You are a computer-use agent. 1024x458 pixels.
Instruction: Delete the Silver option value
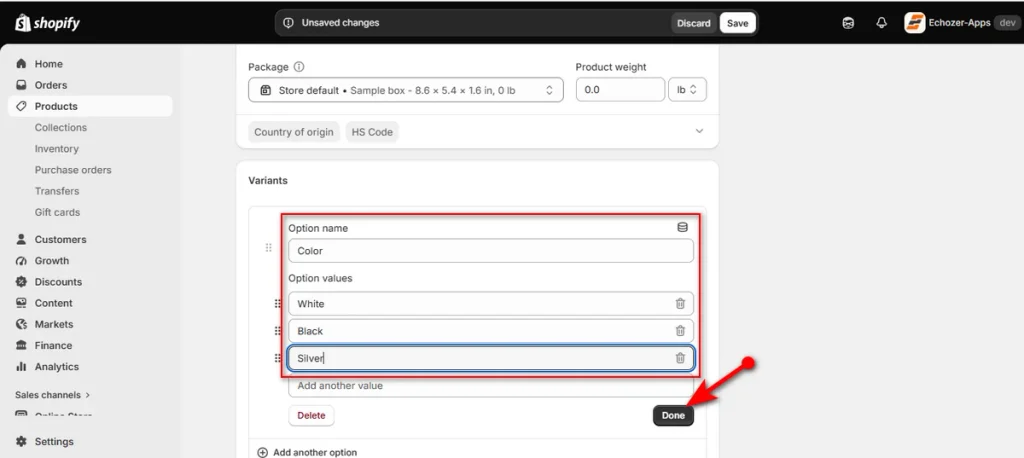pos(680,358)
